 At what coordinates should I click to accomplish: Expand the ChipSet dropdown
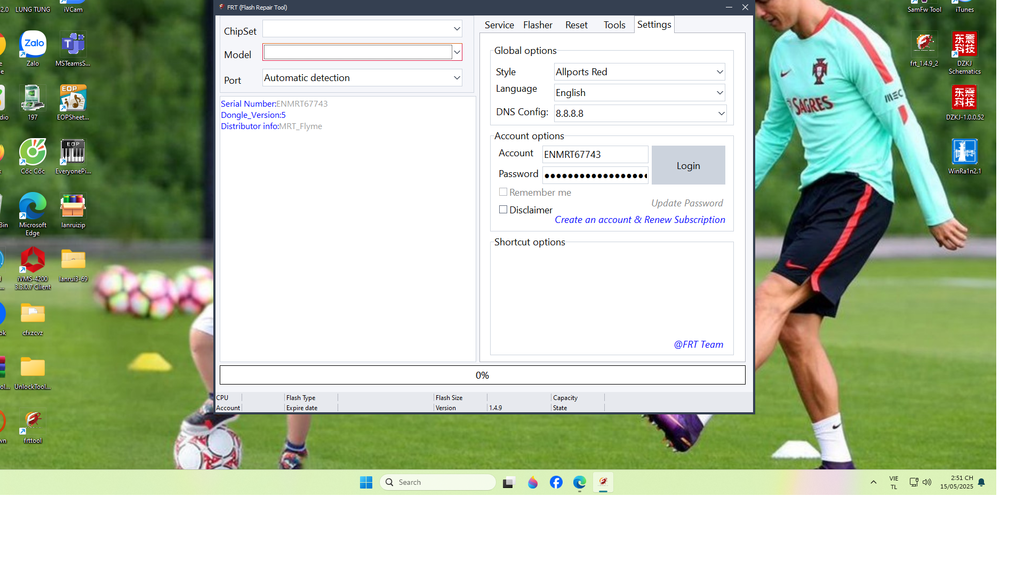tap(456, 29)
